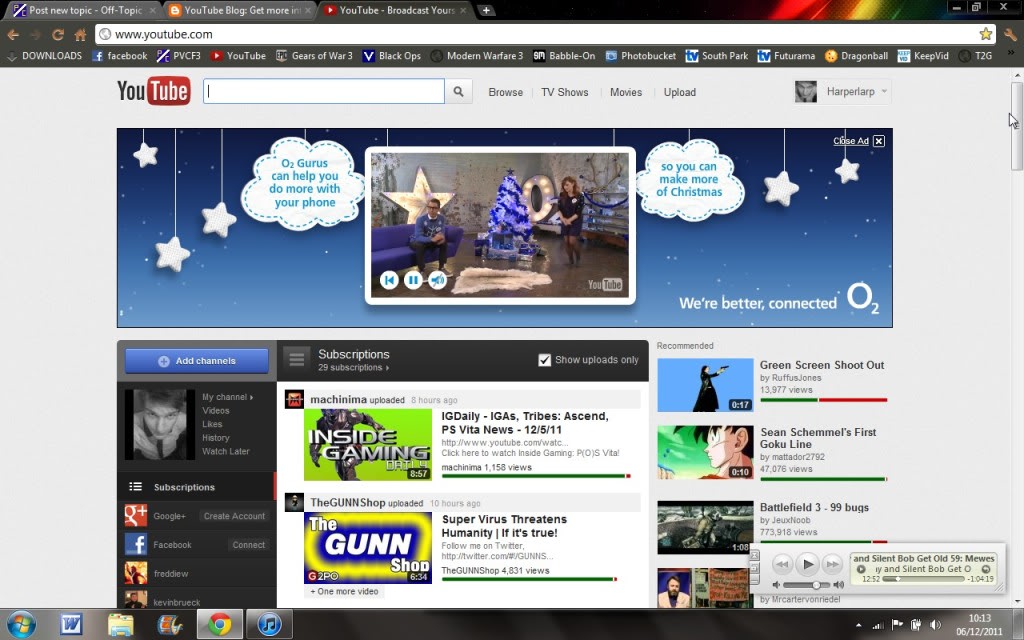Image resolution: width=1024 pixels, height=640 pixels.
Task: Mute the ad with speaker icon
Action: [x=437, y=280]
